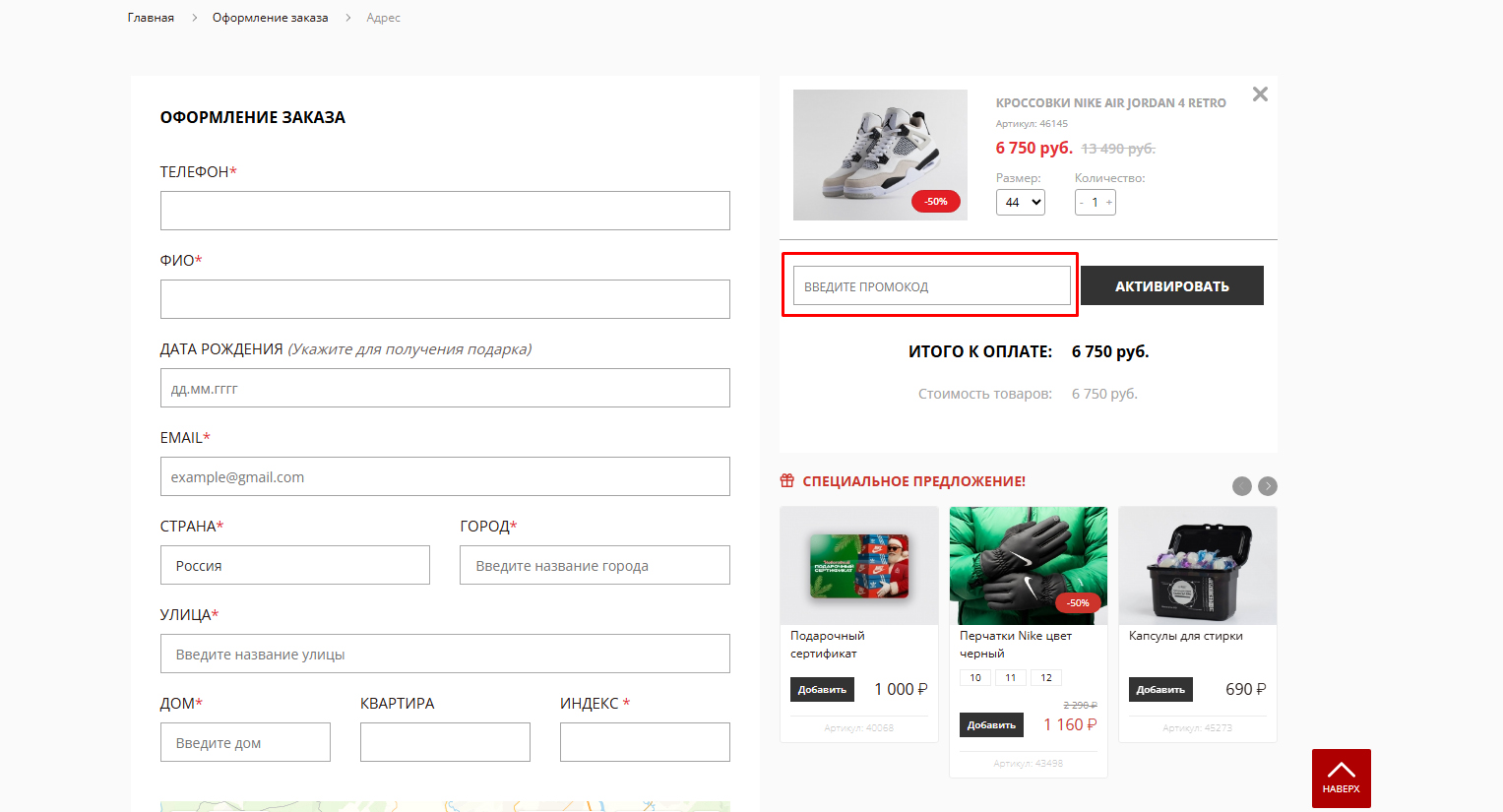Click the Дом input field

point(245,742)
